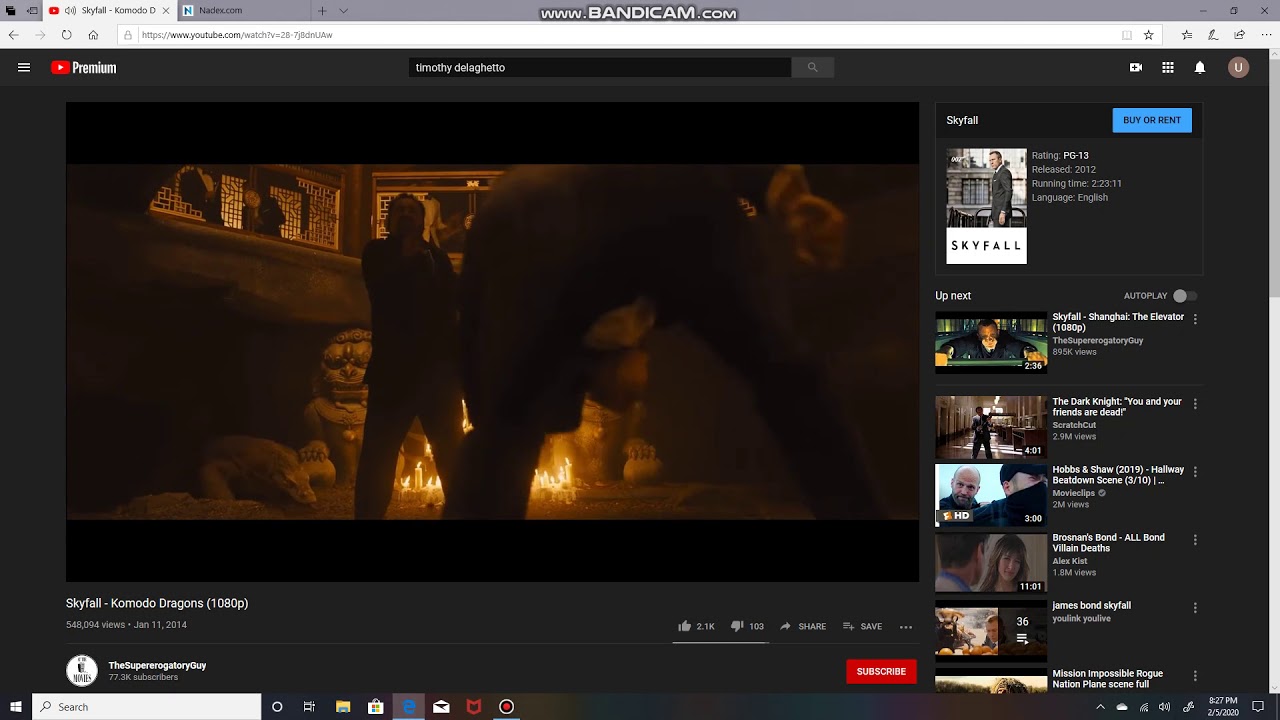This screenshot has height=720, width=1280.
Task: Click the set tabs aside icon
Action: click(32, 11)
